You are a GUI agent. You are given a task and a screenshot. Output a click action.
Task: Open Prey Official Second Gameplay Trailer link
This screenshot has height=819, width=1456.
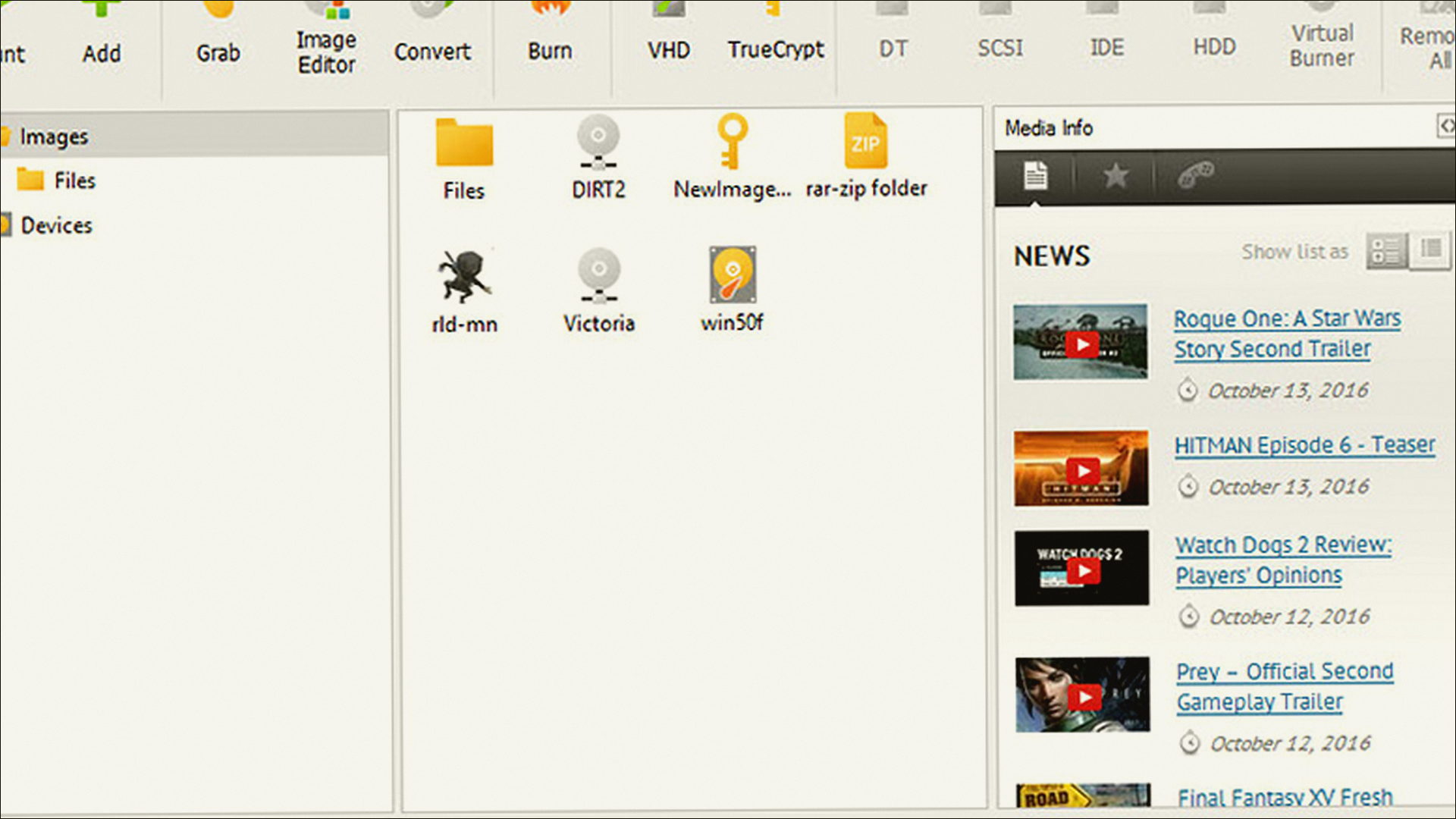coord(1285,686)
